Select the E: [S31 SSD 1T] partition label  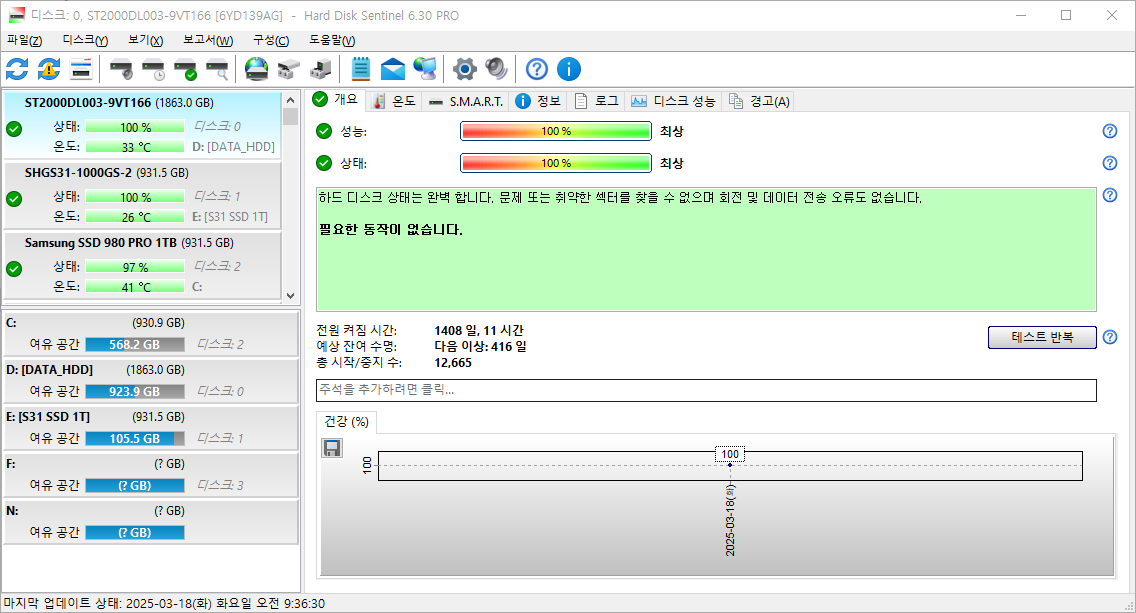point(48,417)
